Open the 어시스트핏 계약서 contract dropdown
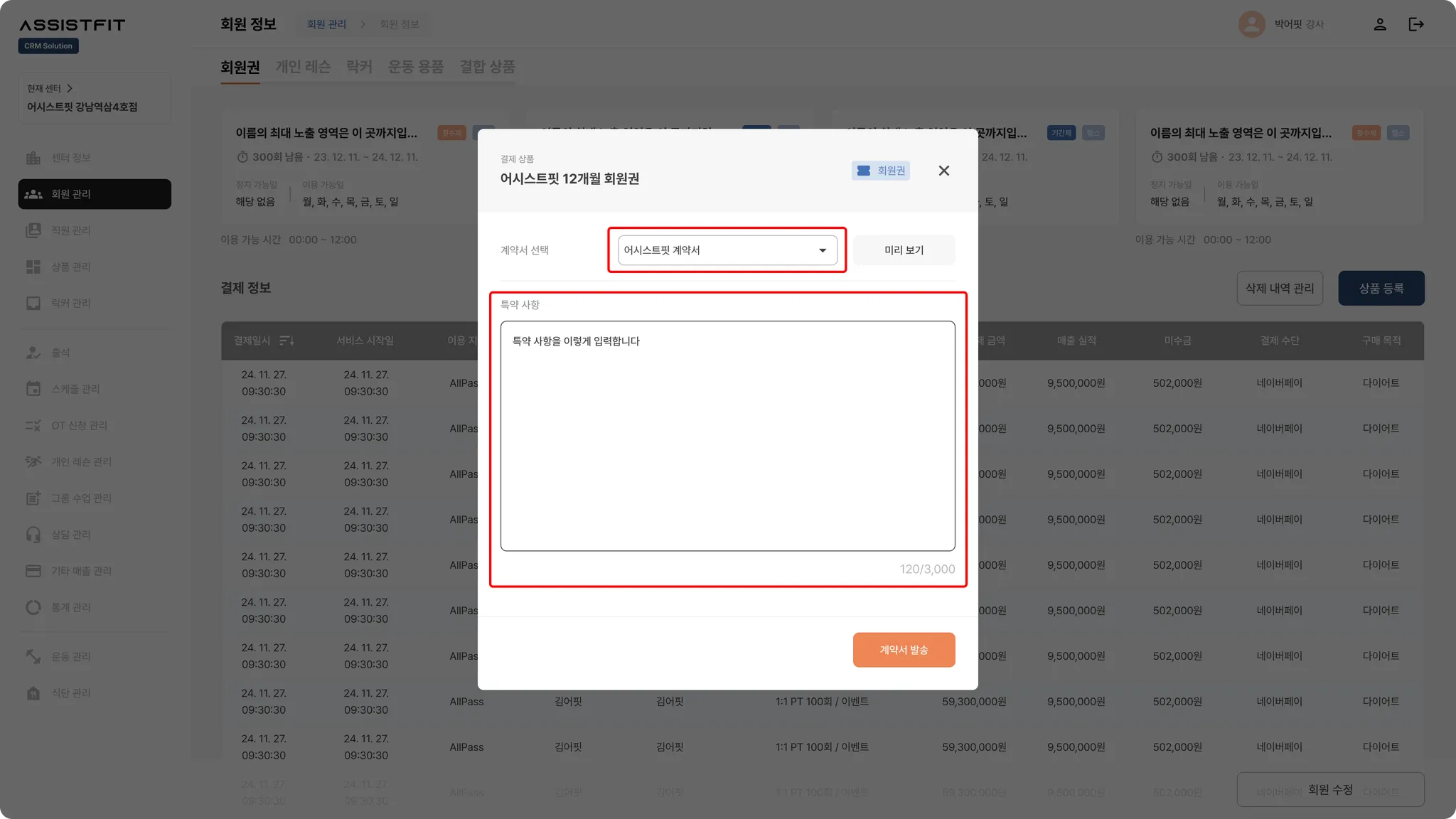 click(727, 250)
